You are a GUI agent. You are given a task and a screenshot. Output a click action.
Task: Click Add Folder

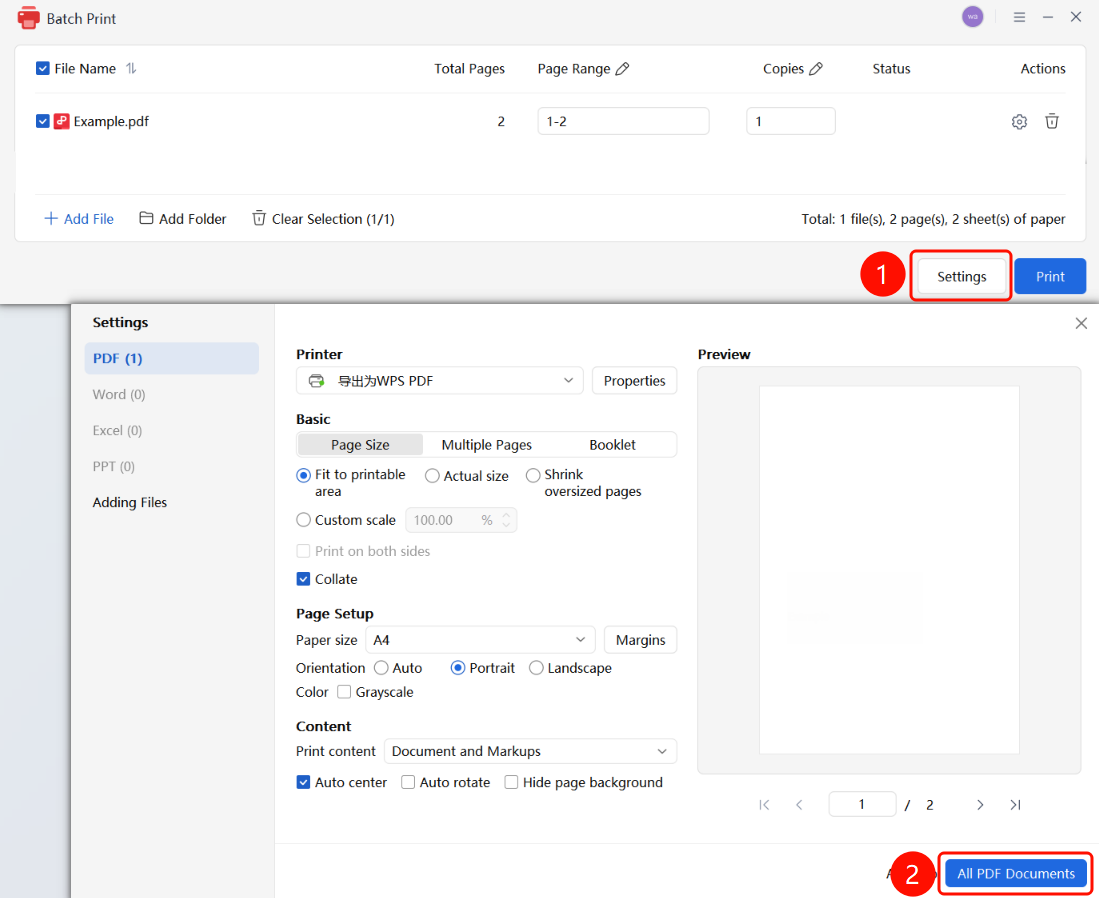point(183,219)
